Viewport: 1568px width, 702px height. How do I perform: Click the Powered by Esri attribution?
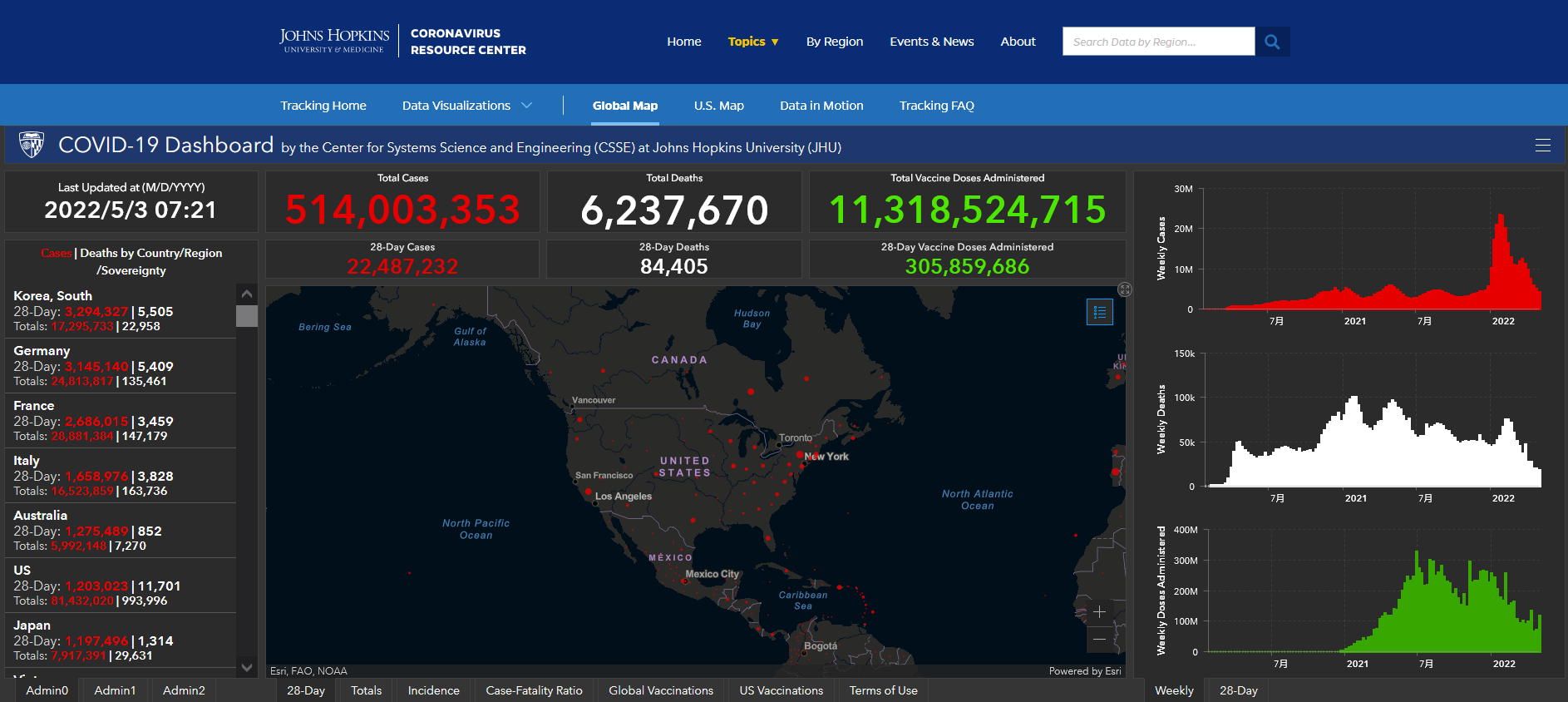point(1085,671)
